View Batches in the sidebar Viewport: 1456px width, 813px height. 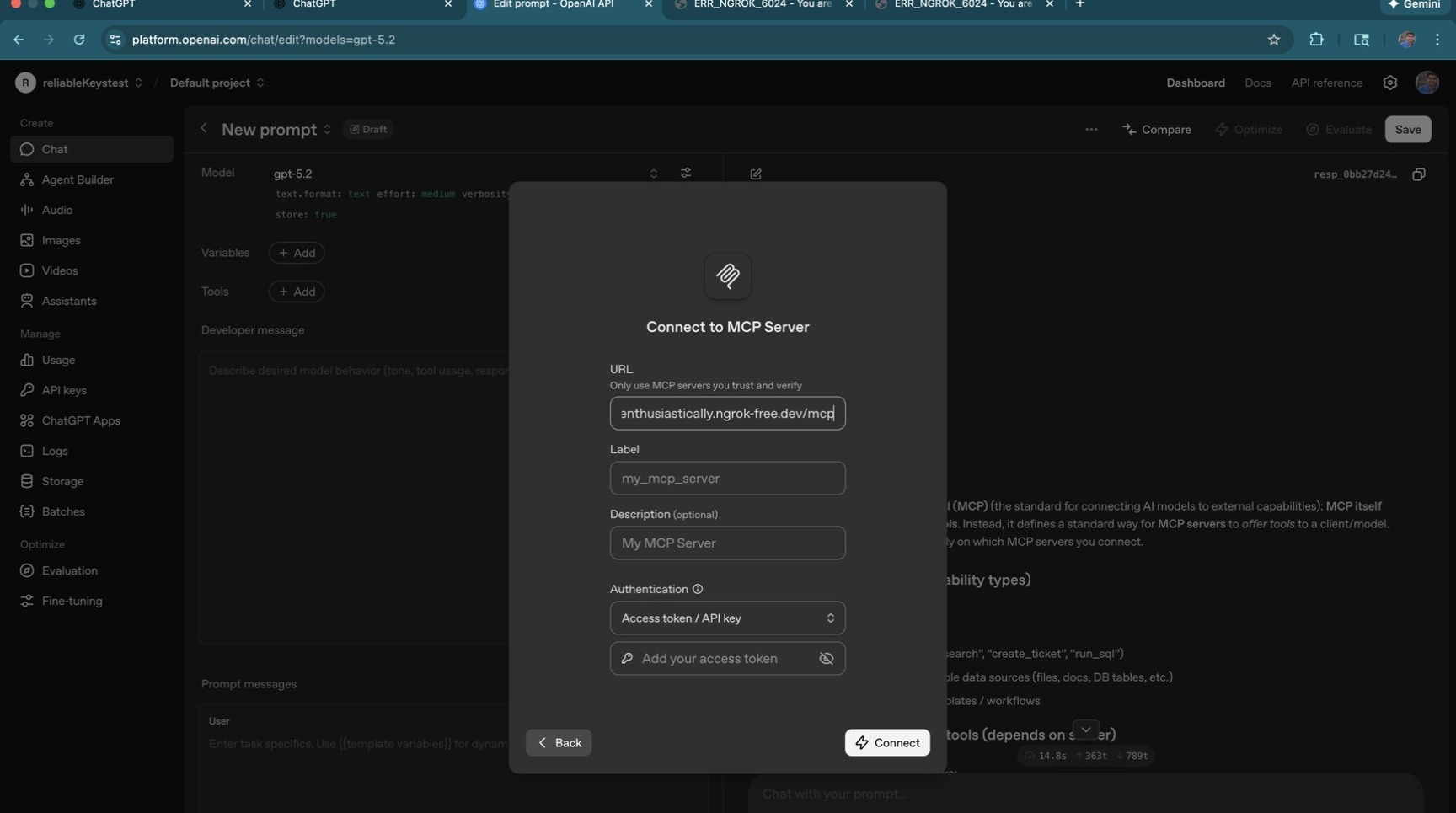coord(62,511)
